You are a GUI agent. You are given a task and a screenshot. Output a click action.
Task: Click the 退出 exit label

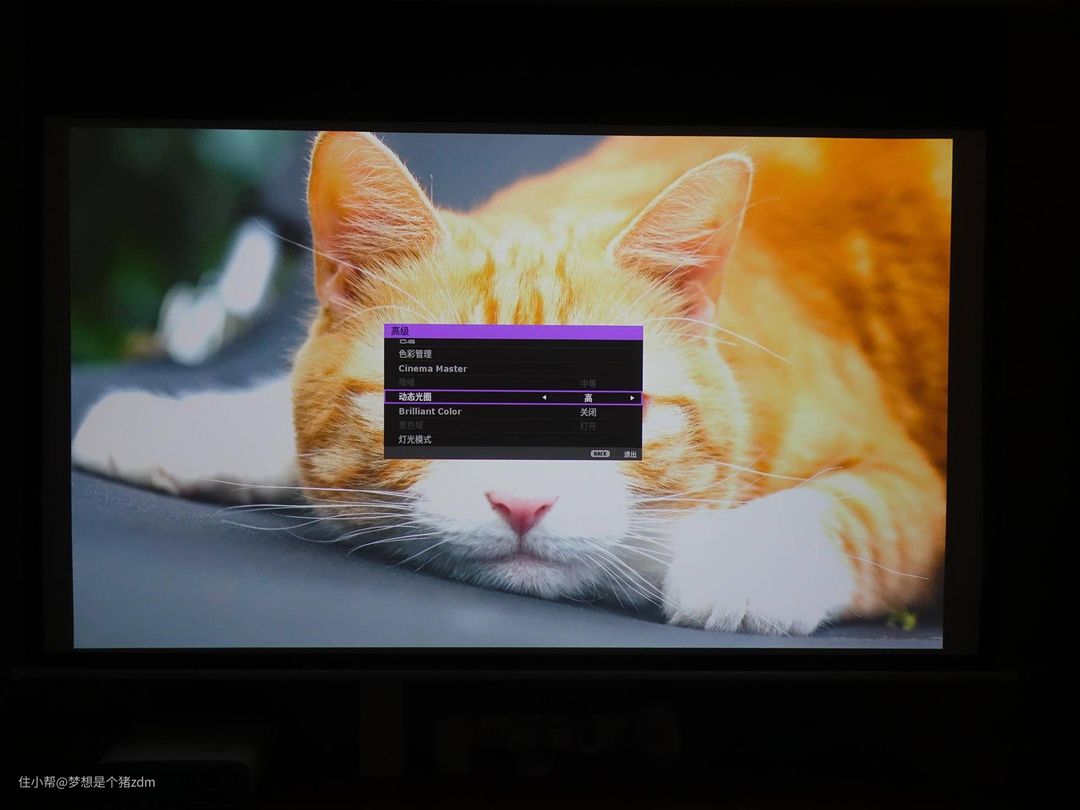tap(630, 454)
